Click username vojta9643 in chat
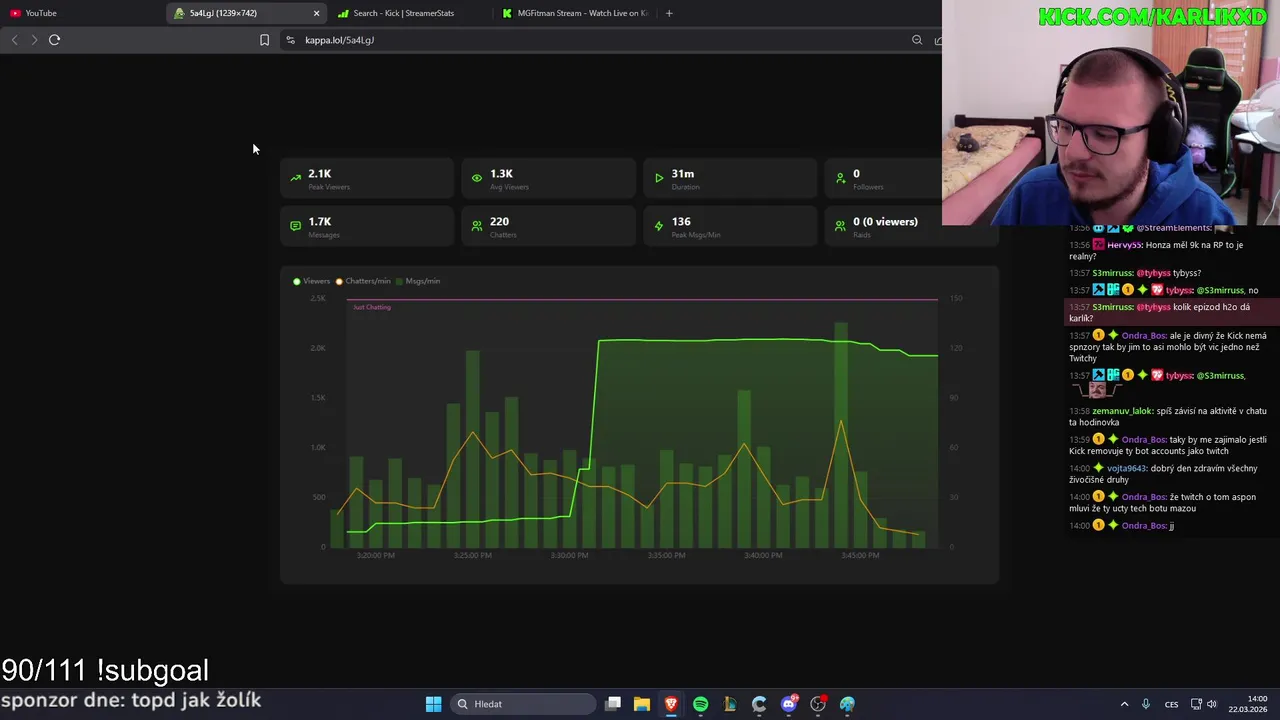This screenshot has width=1280, height=720. pyautogui.click(x=1126, y=468)
